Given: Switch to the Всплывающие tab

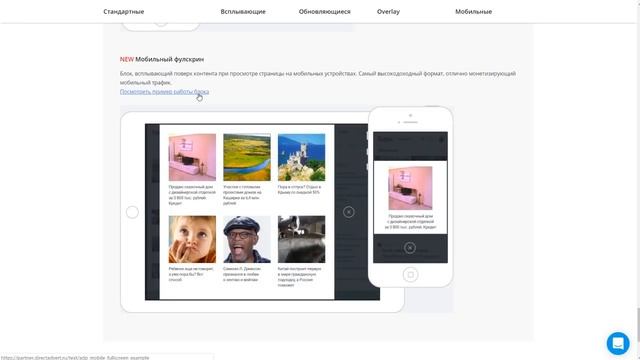Looking at the screenshot, I should click(x=243, y=11).
